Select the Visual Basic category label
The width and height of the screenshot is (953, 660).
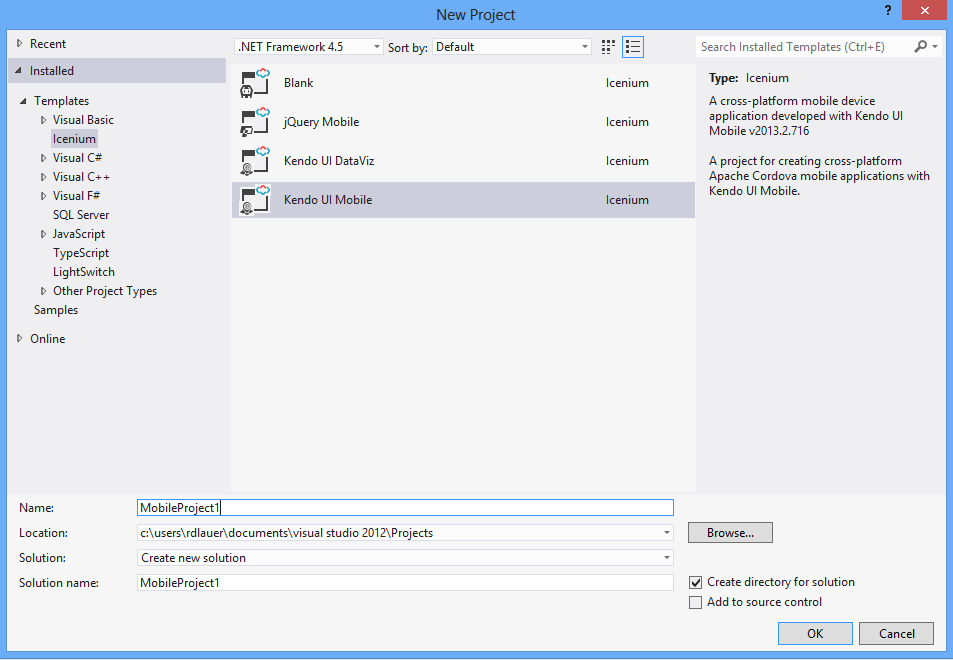[83, 120]
